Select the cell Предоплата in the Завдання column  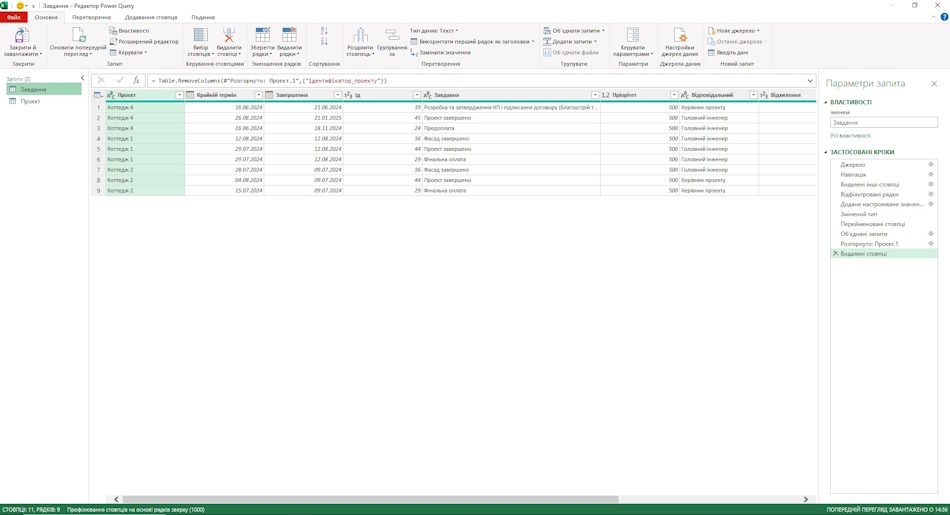pos(511,128)
